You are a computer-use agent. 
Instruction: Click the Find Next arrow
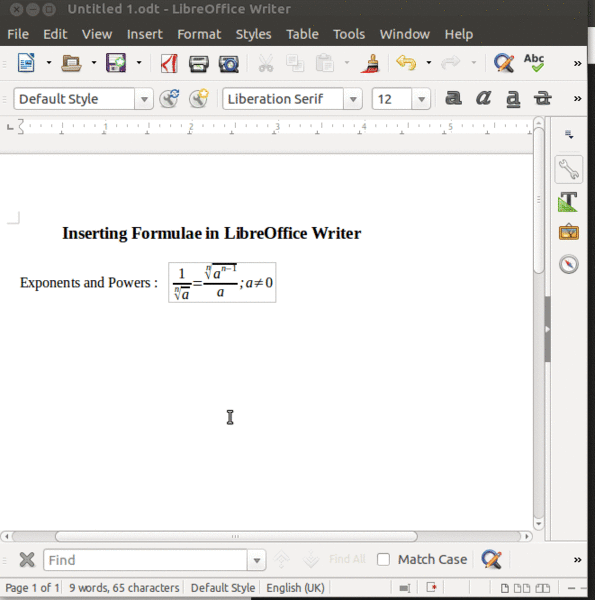tap(311, 560)
